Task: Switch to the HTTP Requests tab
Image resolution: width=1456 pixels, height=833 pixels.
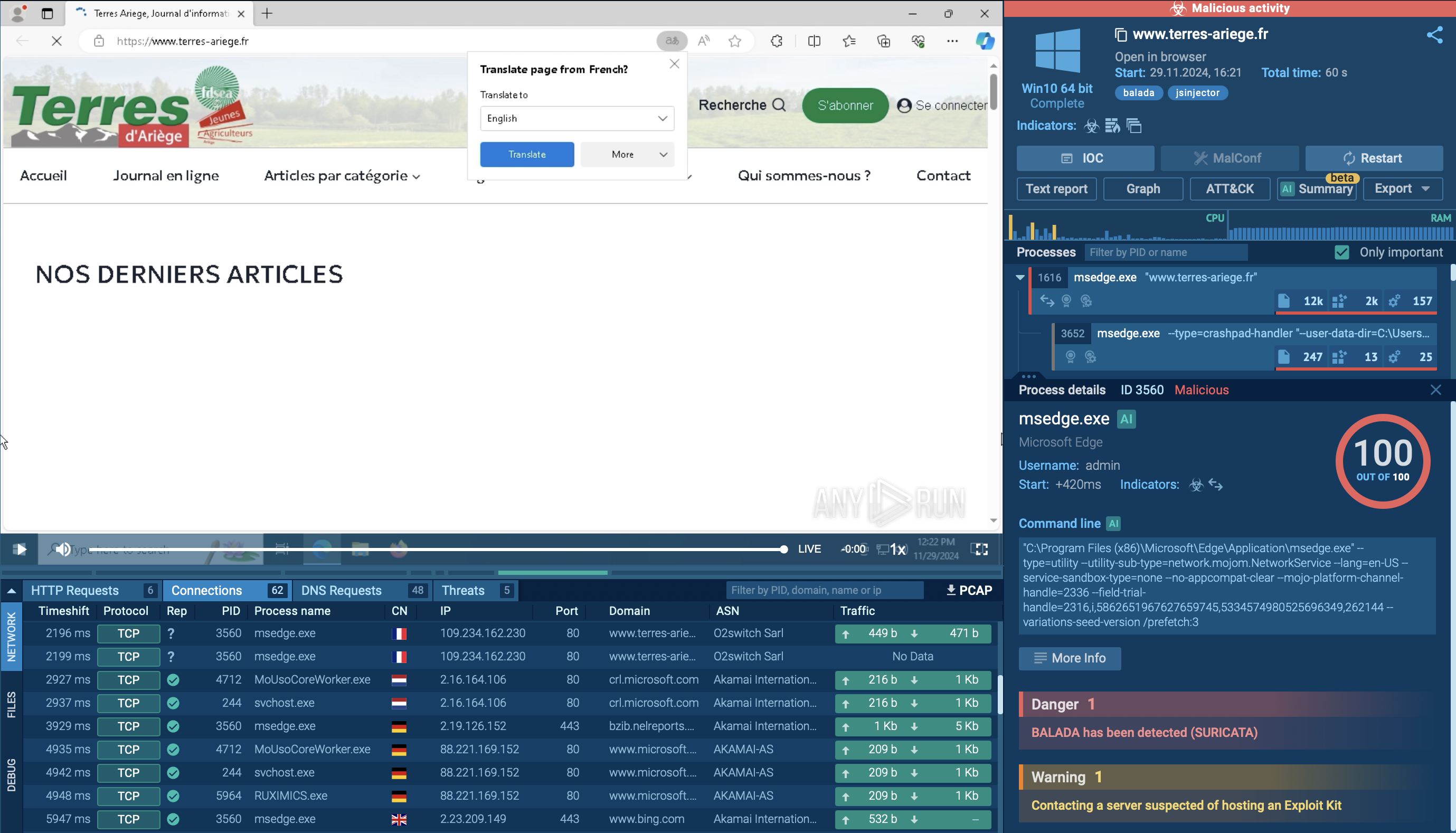Action: [x=92, y=590]
